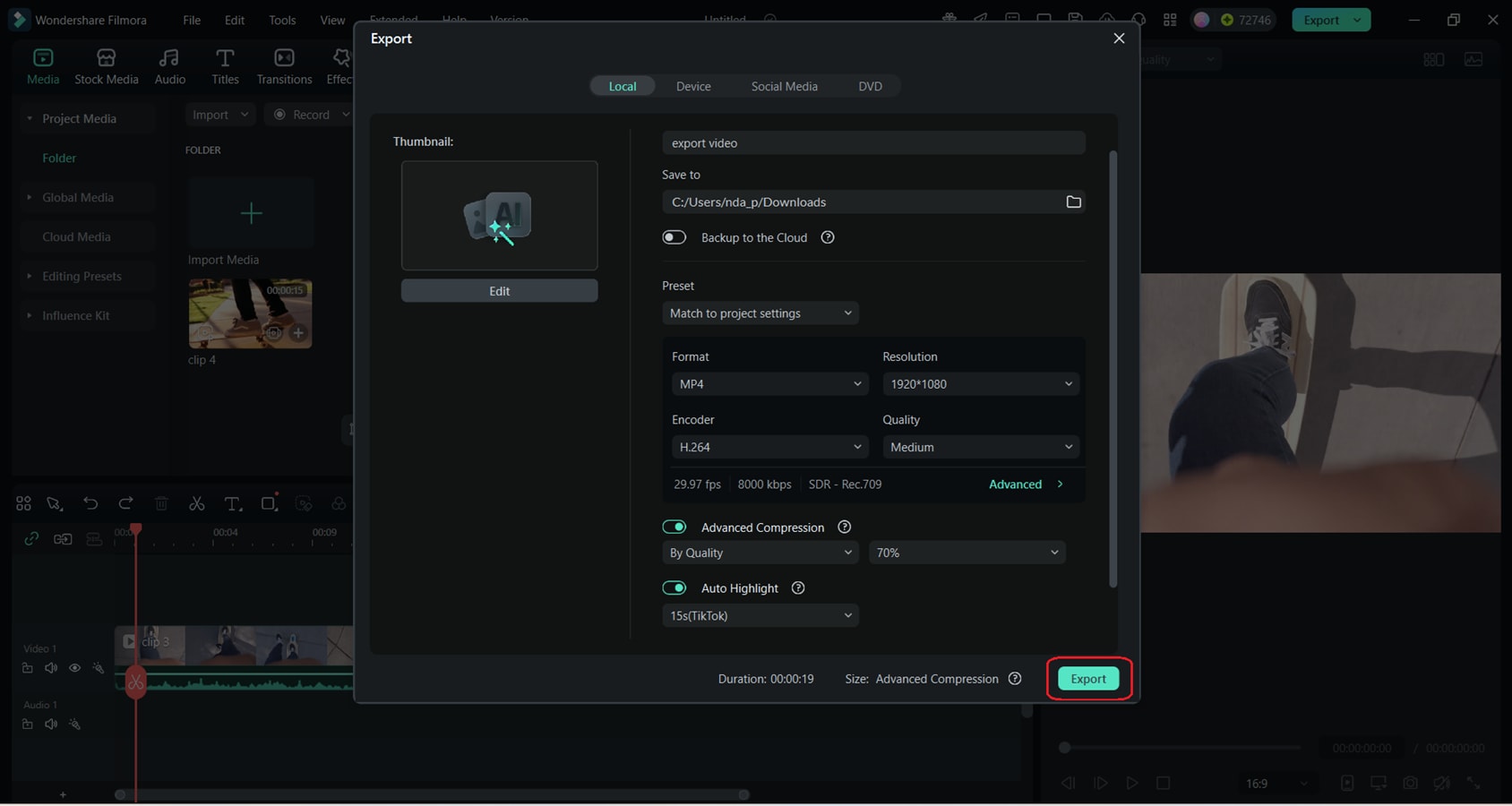Mute the Audio 1 track
This screenshot has width=1512, height=806.
click(x=51, y=724)
